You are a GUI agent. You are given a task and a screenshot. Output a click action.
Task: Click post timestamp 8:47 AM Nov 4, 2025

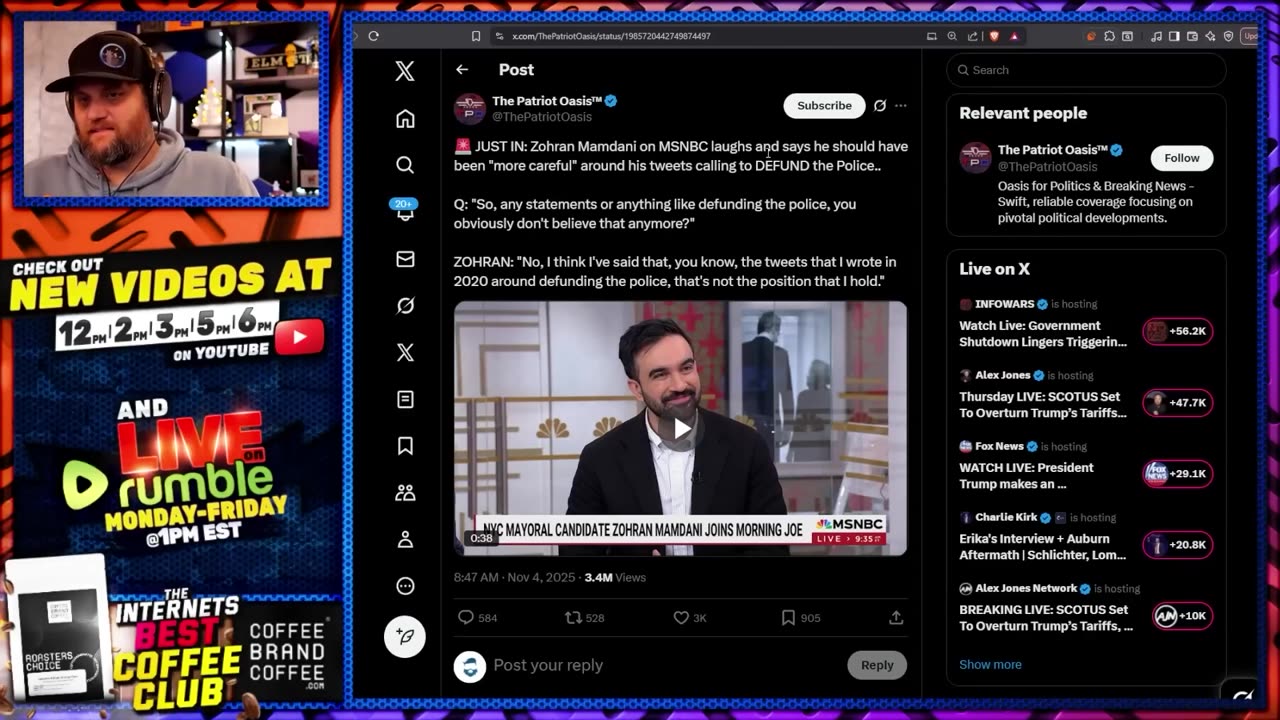pyautogui.click(x=515, y=577)
